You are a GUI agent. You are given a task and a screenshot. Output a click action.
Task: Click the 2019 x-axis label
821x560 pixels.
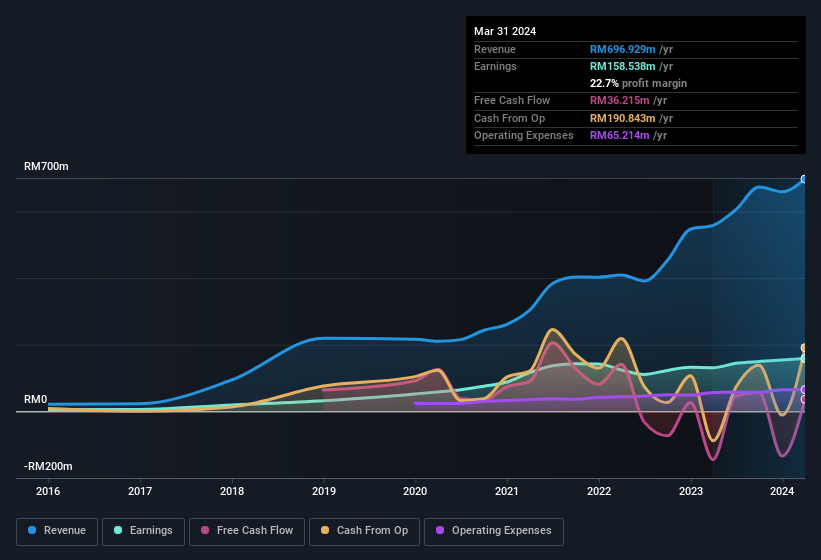click(324, 491)
